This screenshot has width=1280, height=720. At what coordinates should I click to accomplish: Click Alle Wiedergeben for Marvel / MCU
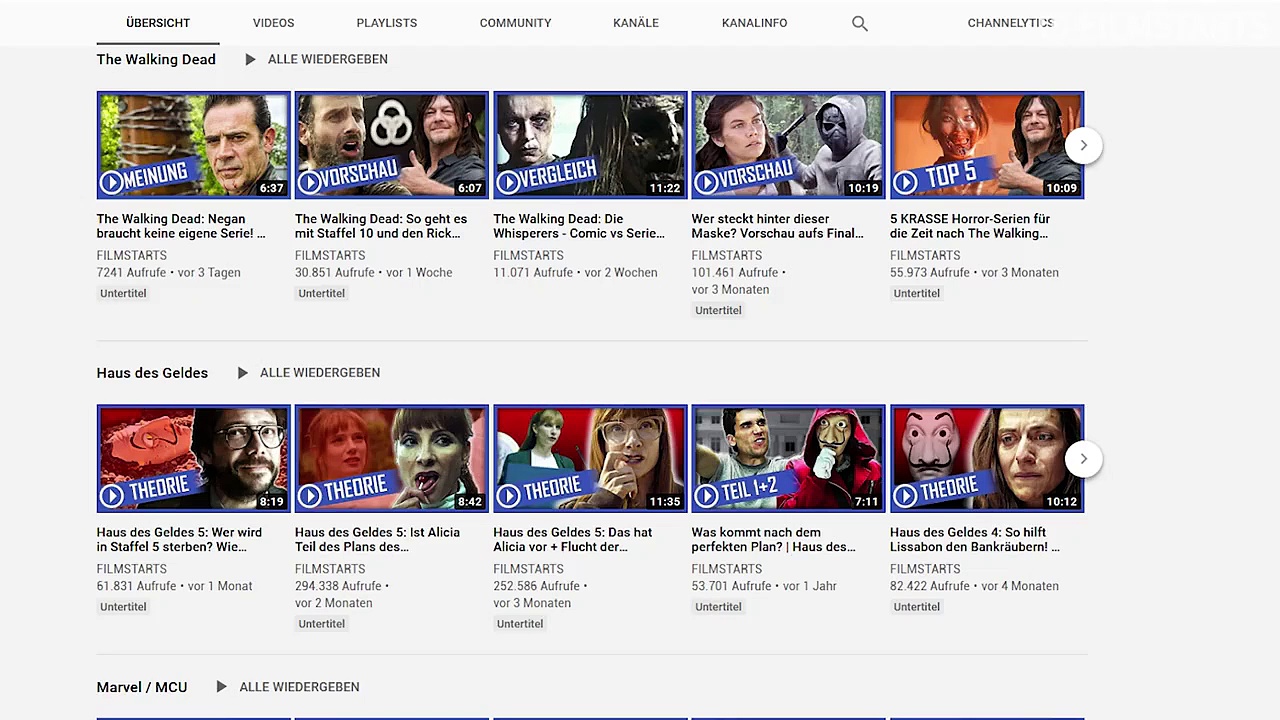click(299, 687)
